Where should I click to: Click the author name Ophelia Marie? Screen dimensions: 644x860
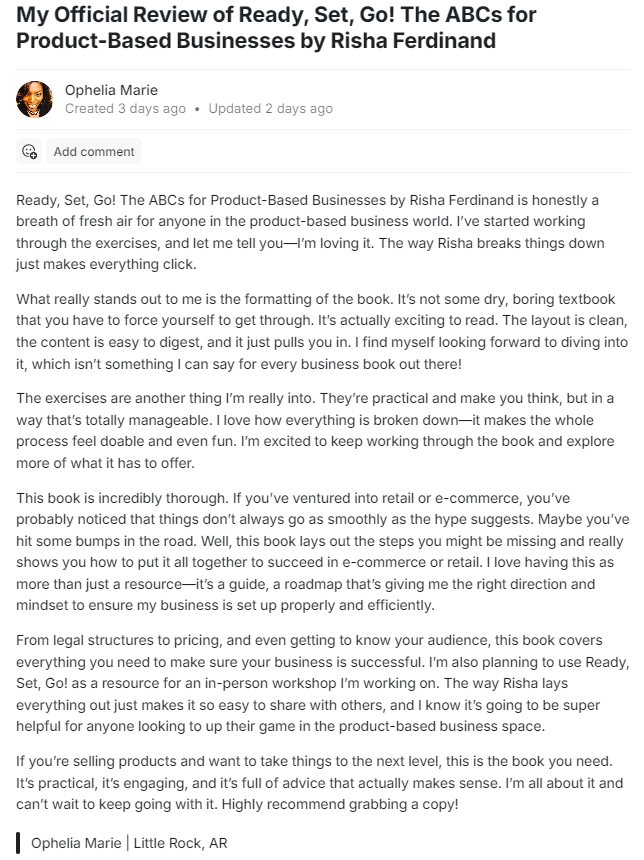click(x=111, y=90)
